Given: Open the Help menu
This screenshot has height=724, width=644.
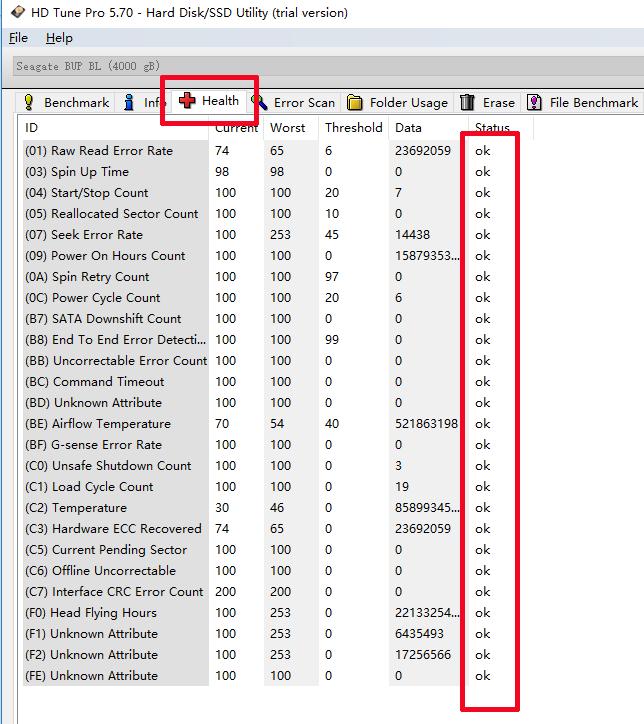Looking at the screenshot, I should pos(59,38).
